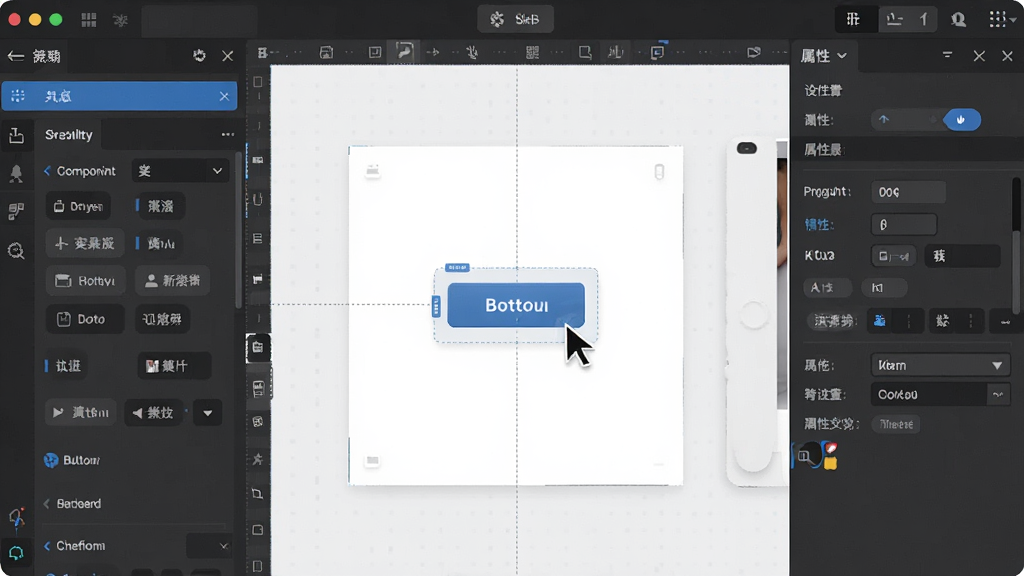
Task: Click the Proguht input field
Action: (x=908, y=192)
